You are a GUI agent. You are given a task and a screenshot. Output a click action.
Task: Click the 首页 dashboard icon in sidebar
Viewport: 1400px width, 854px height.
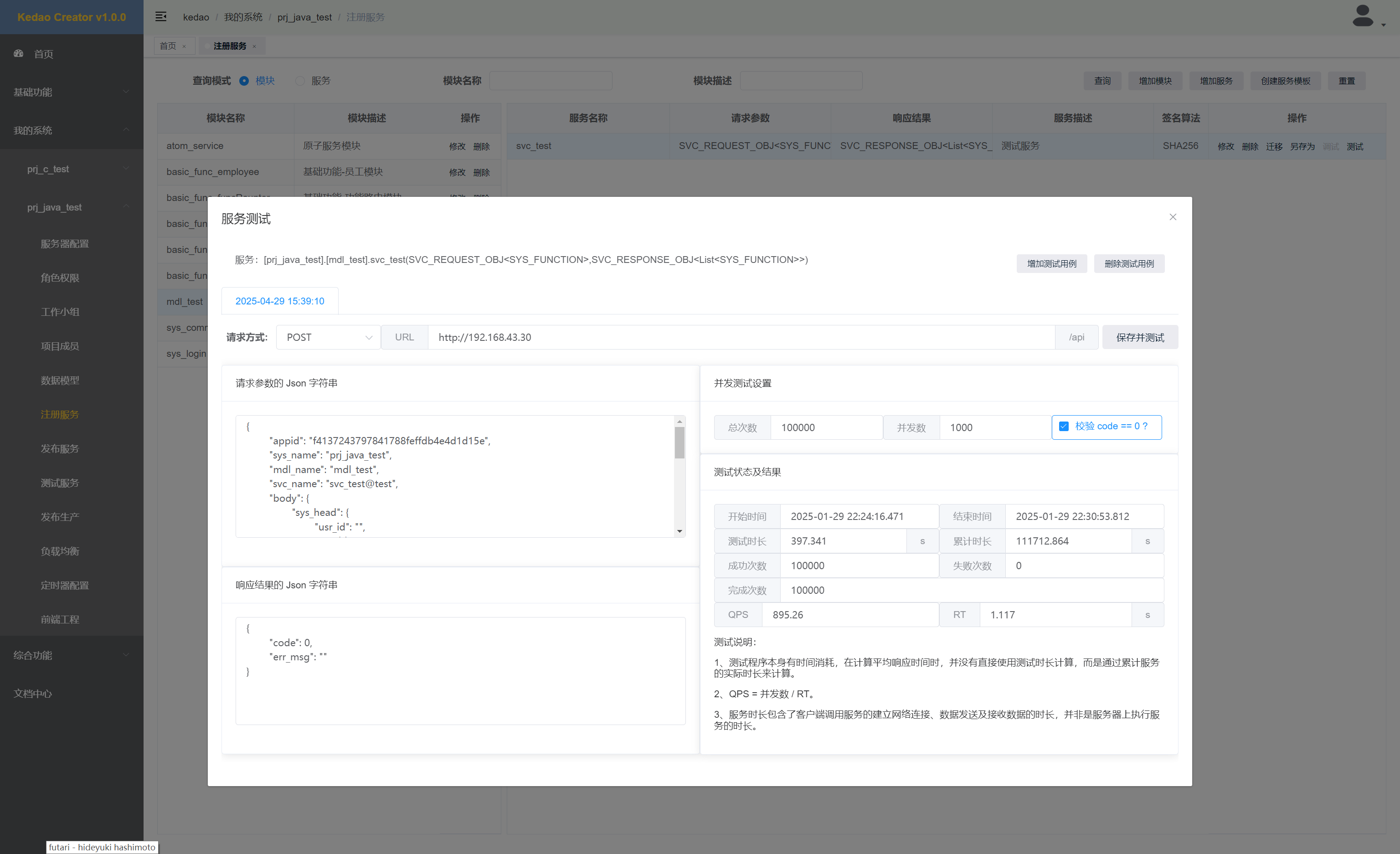point(19,53)
